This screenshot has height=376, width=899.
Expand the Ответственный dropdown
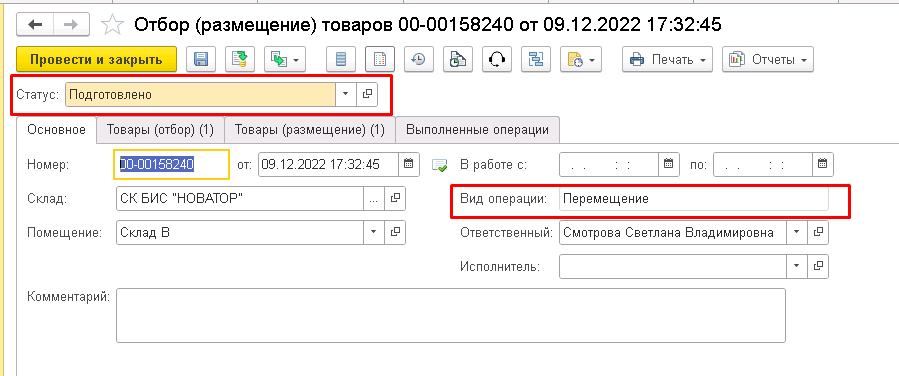click(796, 233)
